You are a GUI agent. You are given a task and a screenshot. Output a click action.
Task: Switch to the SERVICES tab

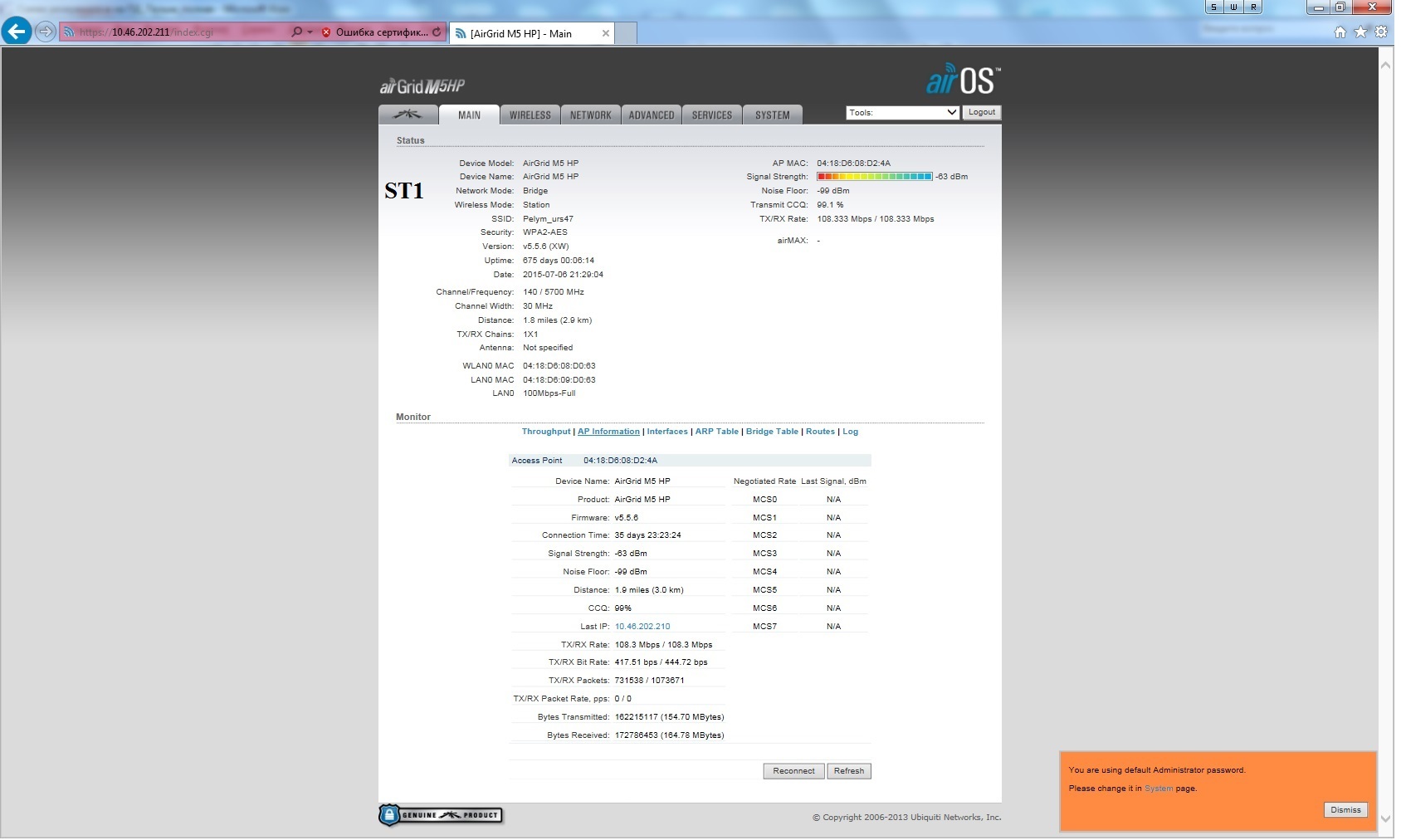point(712,115)
